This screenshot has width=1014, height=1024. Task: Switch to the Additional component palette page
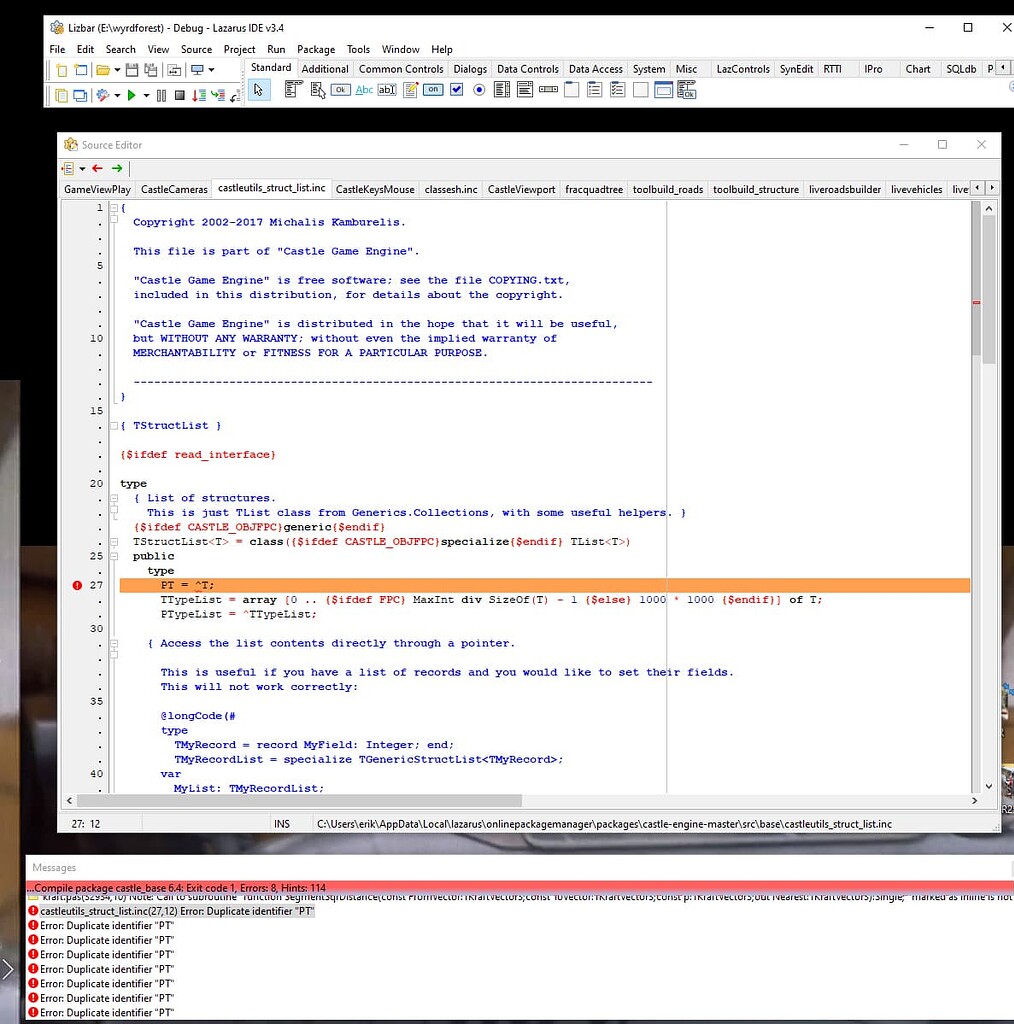click(327, 69)
